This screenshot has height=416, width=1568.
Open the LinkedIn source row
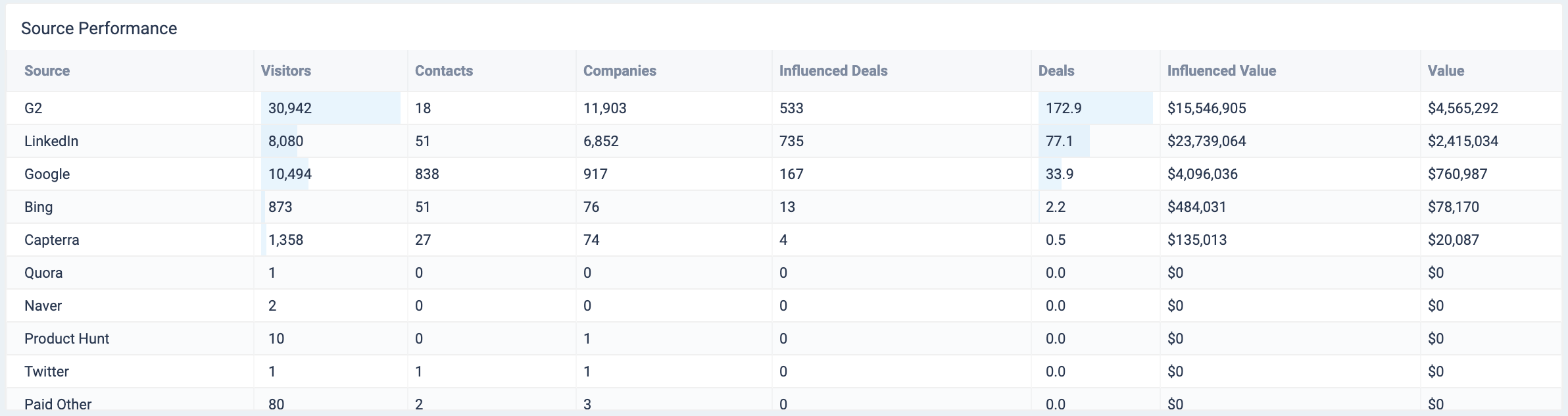[51, 141]
